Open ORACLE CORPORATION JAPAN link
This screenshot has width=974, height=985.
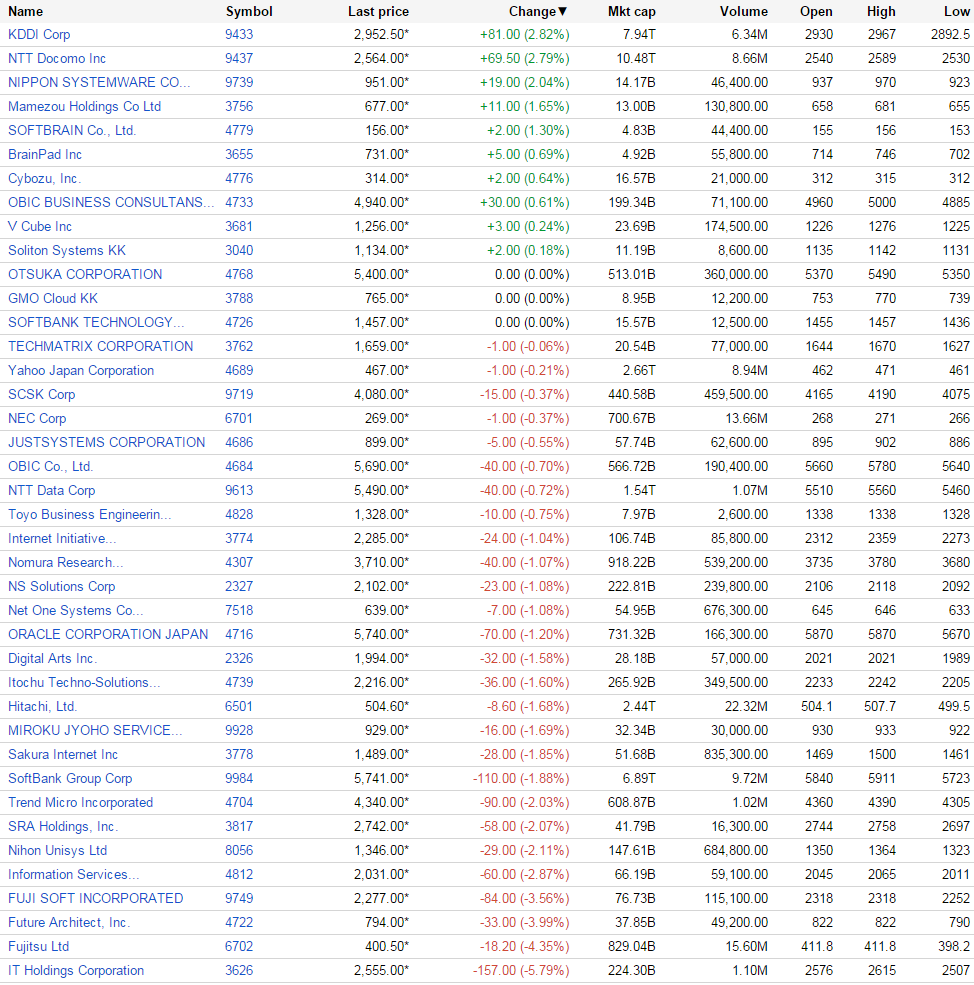108,634
